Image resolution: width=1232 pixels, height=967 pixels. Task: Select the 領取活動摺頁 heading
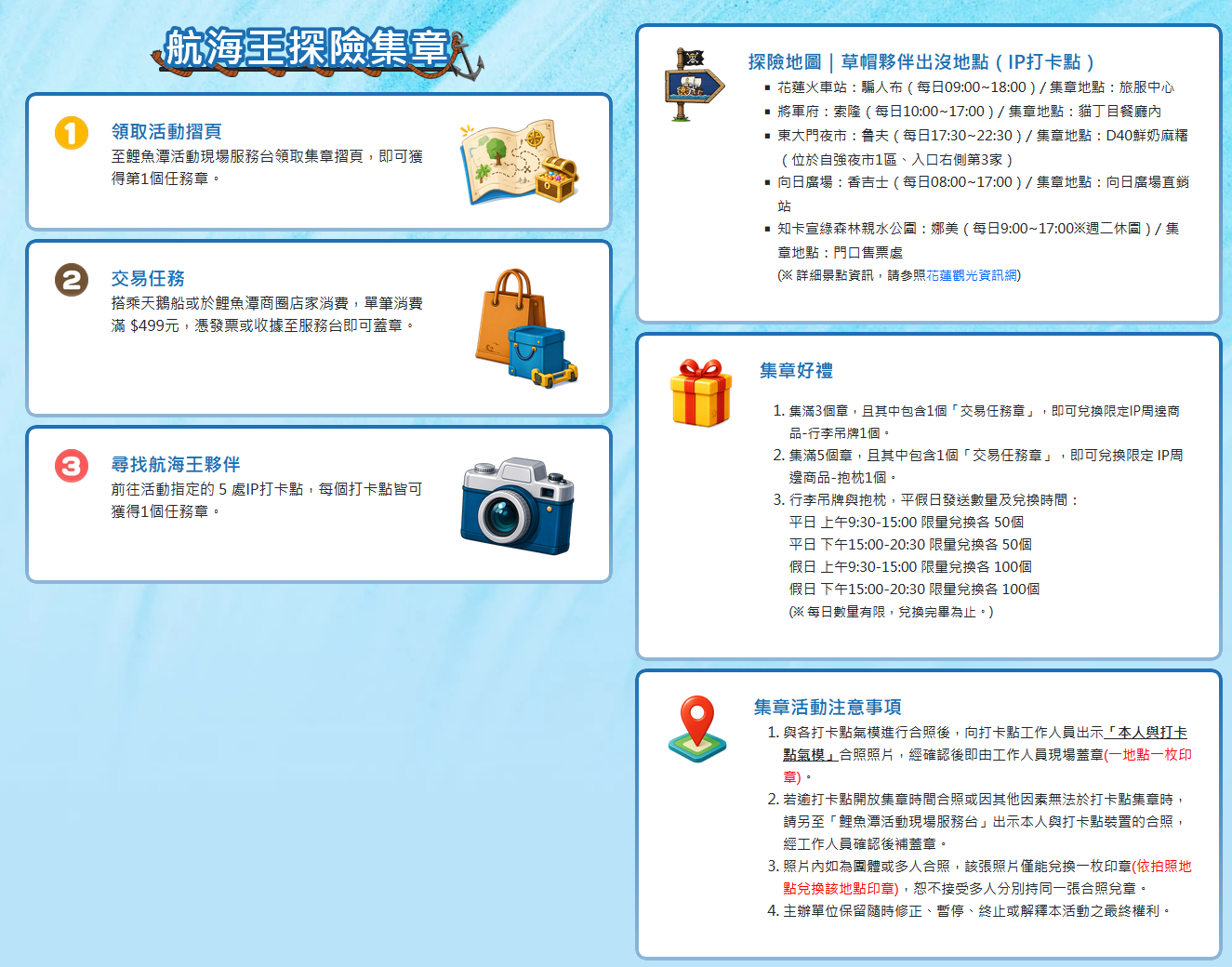[x=166, y=132]
